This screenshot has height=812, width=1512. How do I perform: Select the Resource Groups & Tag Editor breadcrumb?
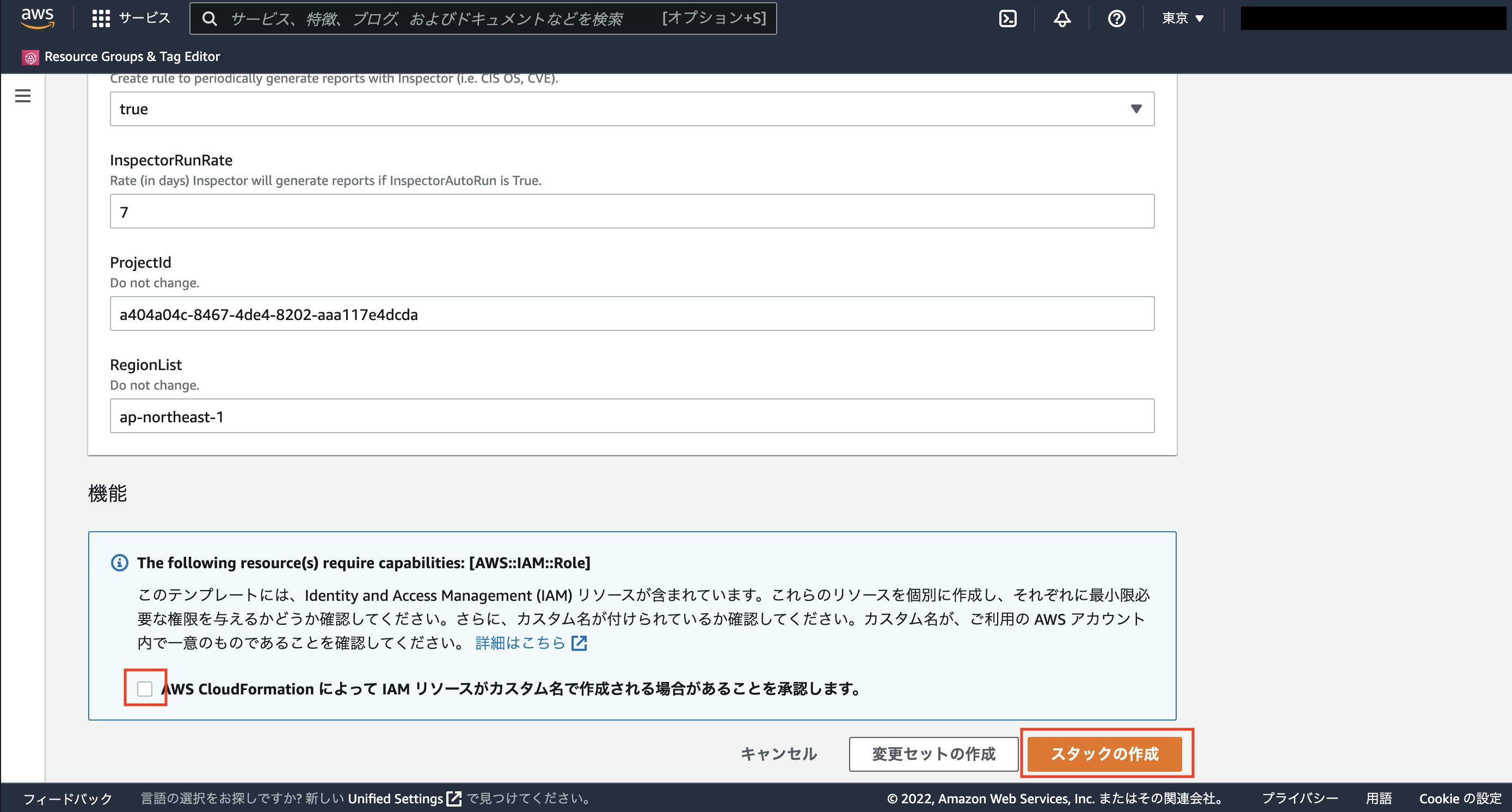coord(132,56)
